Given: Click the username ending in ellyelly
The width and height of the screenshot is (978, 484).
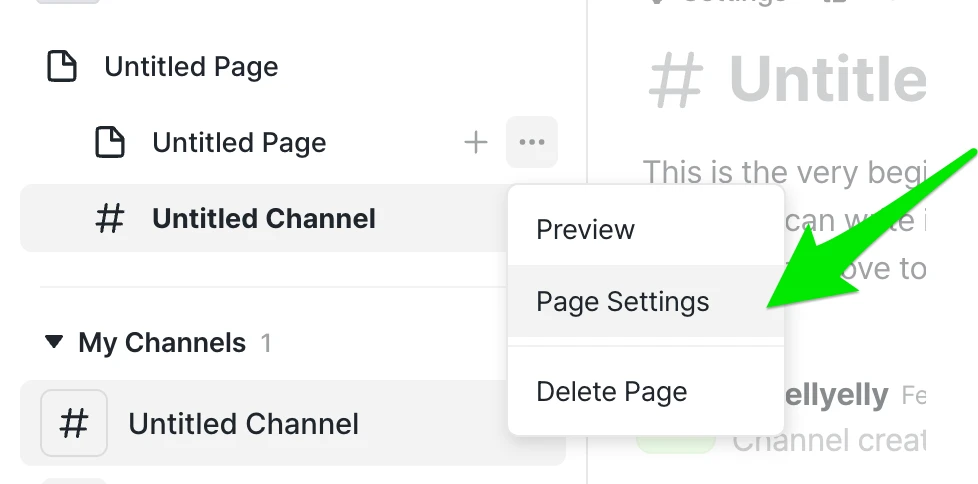Looking at the screenshot, I should coord(832,396).
